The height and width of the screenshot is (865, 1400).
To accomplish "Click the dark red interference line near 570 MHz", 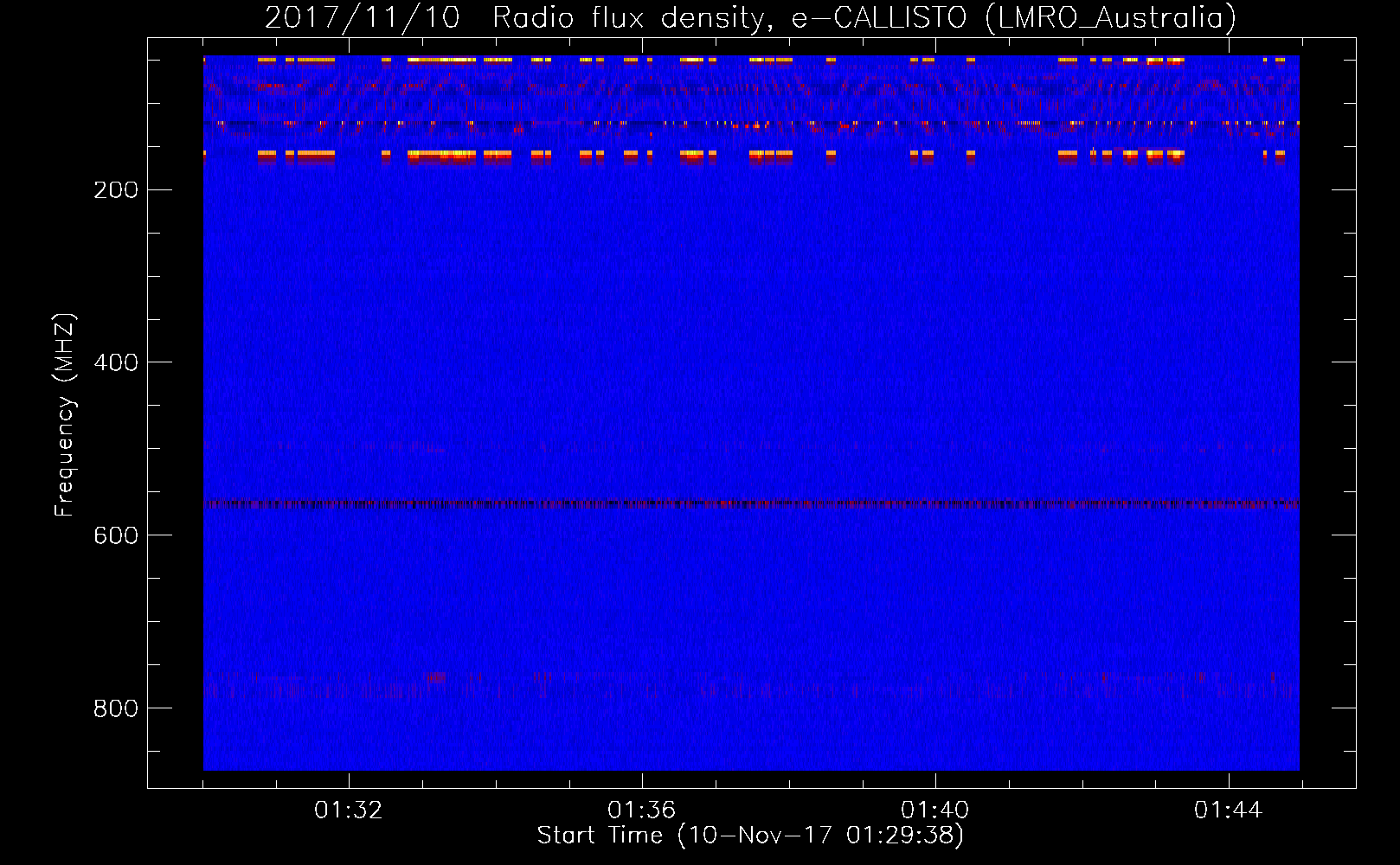I will (x=751, y=503).
